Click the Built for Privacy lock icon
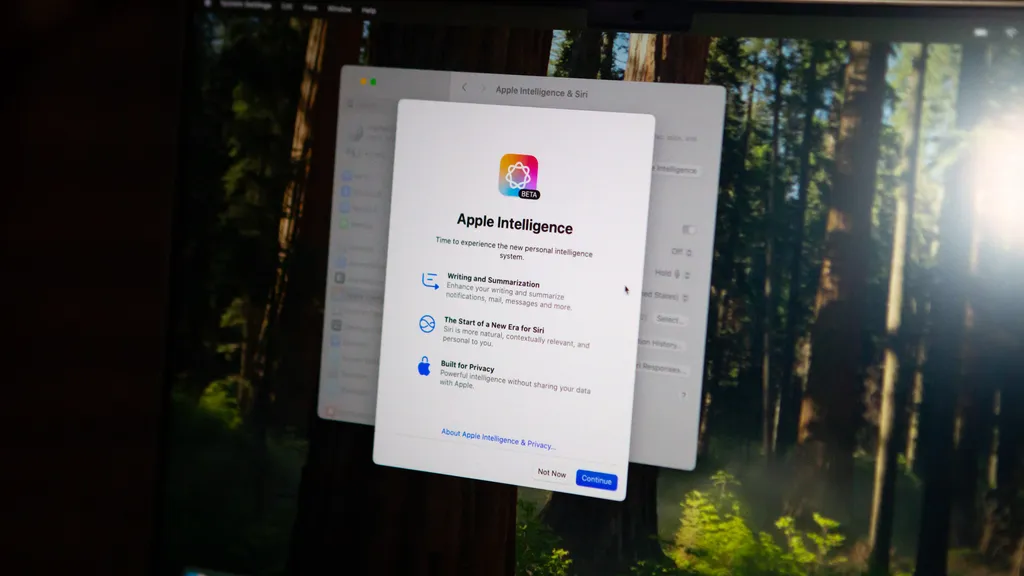The width and height of the screenshot is (1024, 576). click(424, 366)
